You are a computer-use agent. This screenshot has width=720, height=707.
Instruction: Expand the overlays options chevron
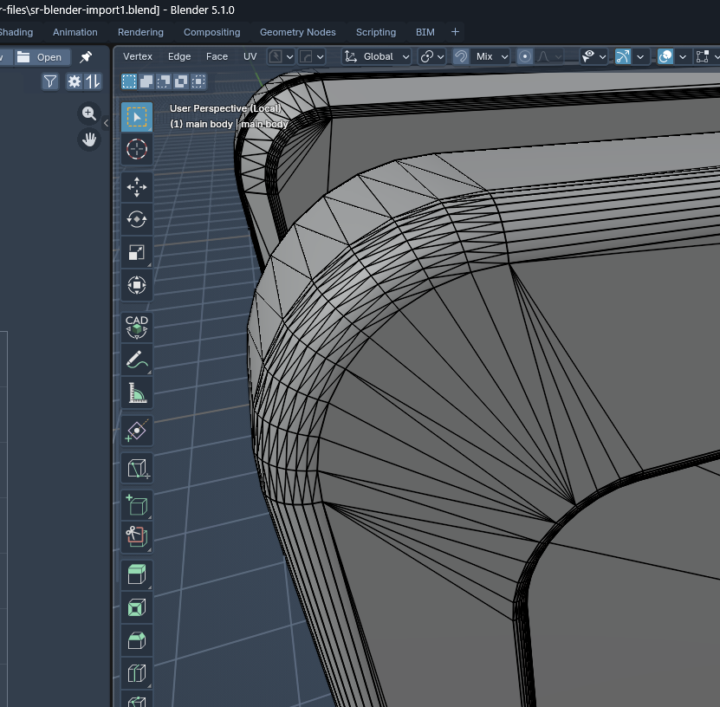(x=683, y=56)
